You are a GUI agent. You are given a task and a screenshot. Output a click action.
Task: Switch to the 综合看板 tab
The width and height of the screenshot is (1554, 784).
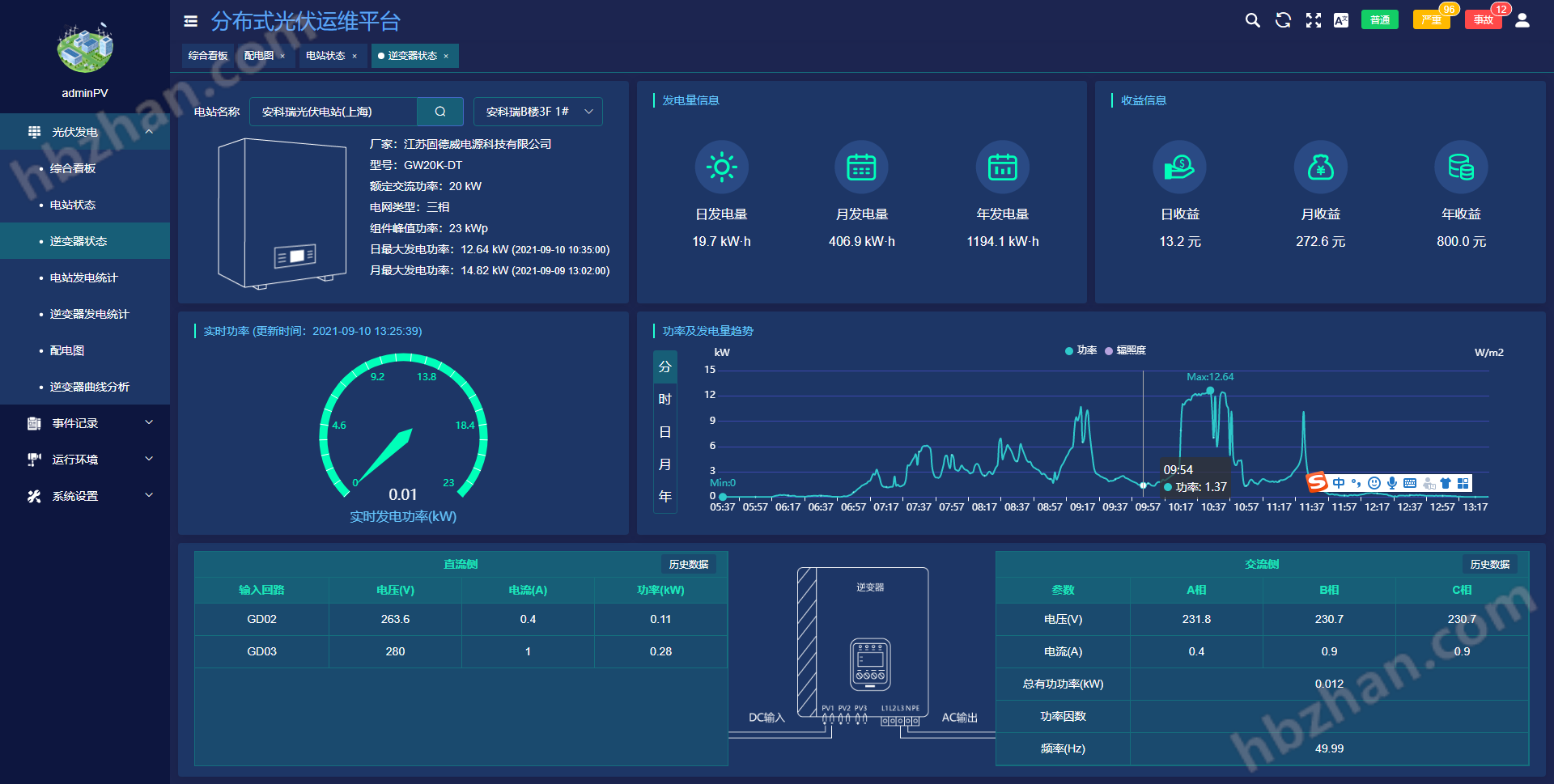point(208,56)
